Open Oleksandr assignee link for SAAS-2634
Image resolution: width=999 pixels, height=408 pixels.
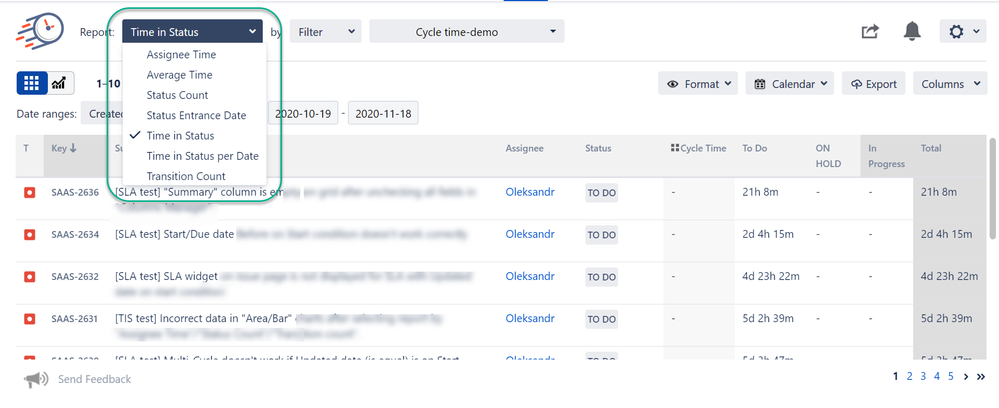[530, 234]
